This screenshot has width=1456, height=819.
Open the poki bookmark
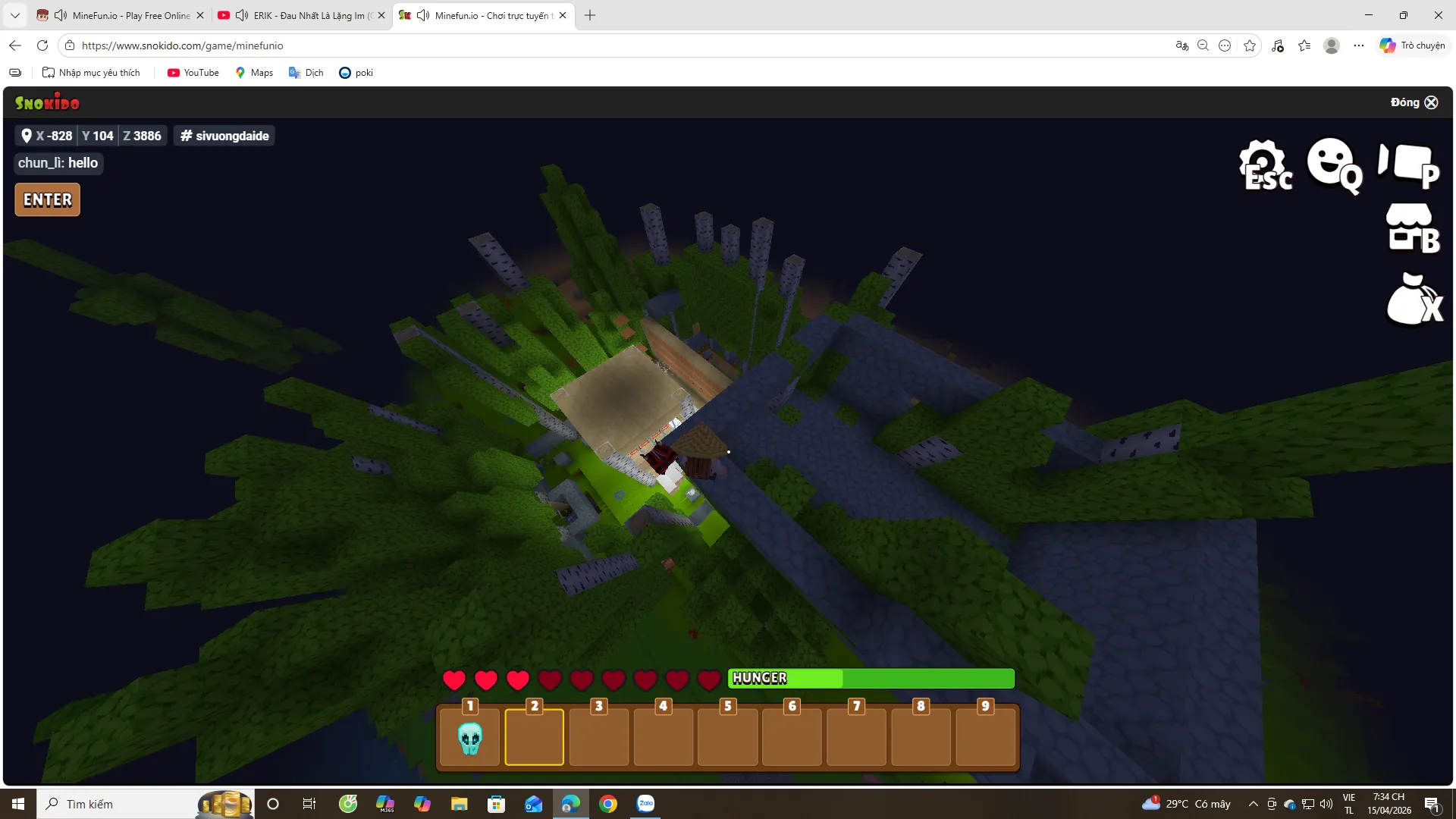point(356,73)
